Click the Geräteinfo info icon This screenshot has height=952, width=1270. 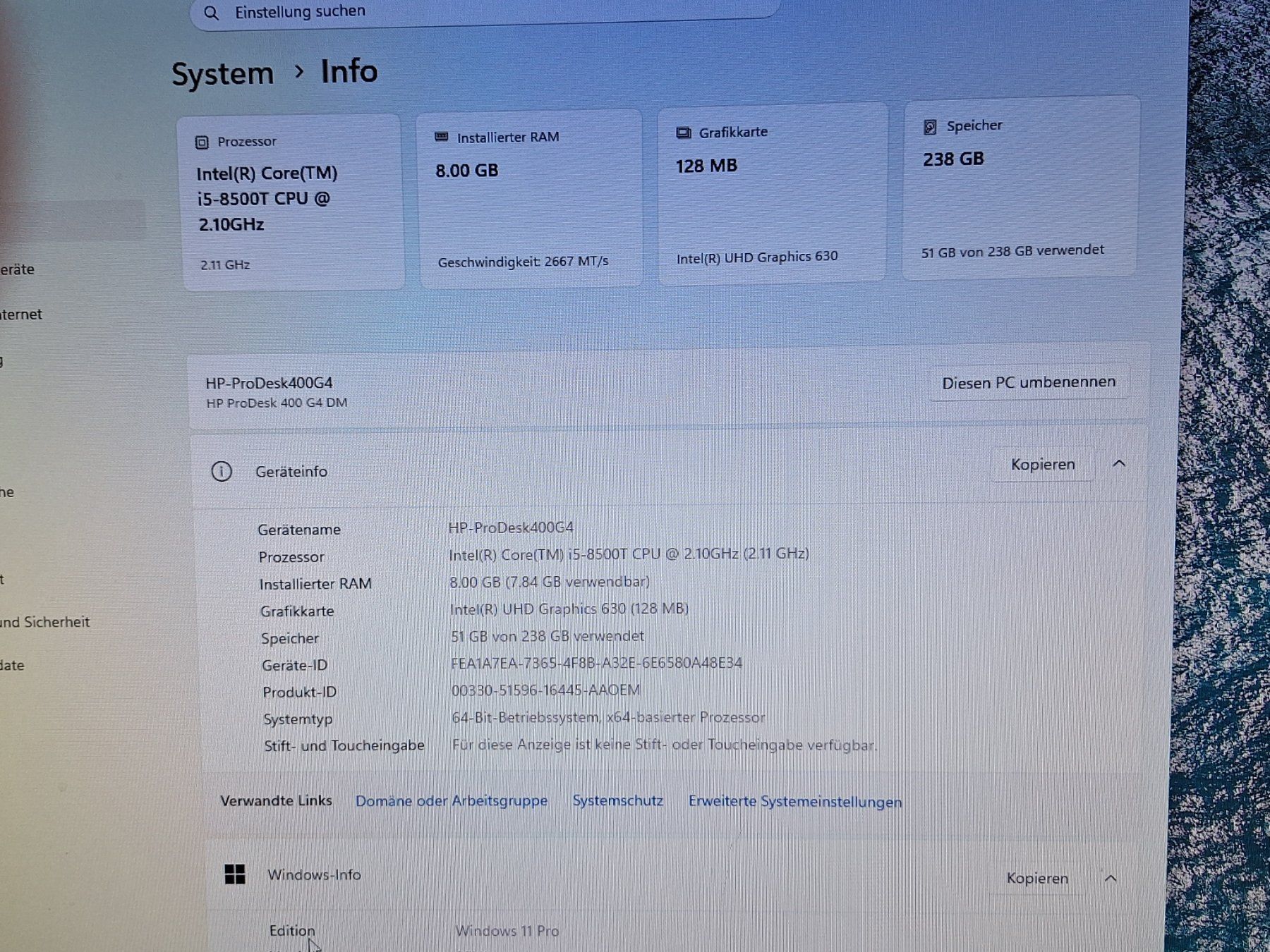point(222,471)
